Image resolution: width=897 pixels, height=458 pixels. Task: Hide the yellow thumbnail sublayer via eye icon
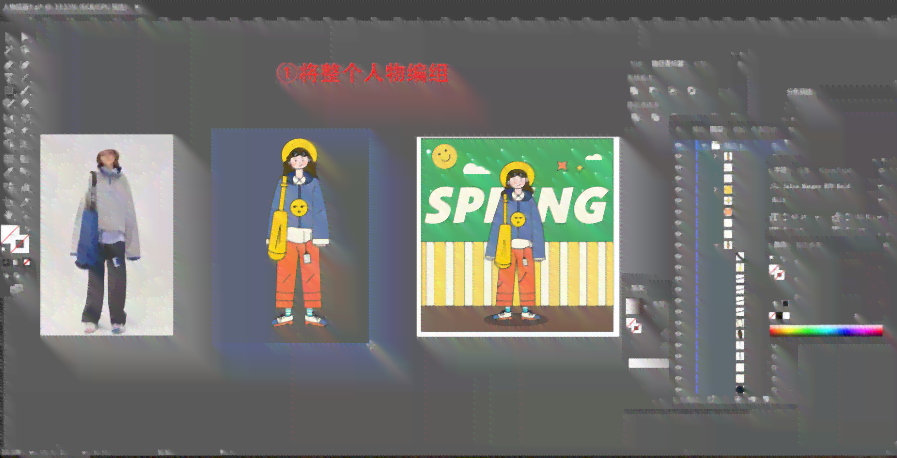coord(678,189)
